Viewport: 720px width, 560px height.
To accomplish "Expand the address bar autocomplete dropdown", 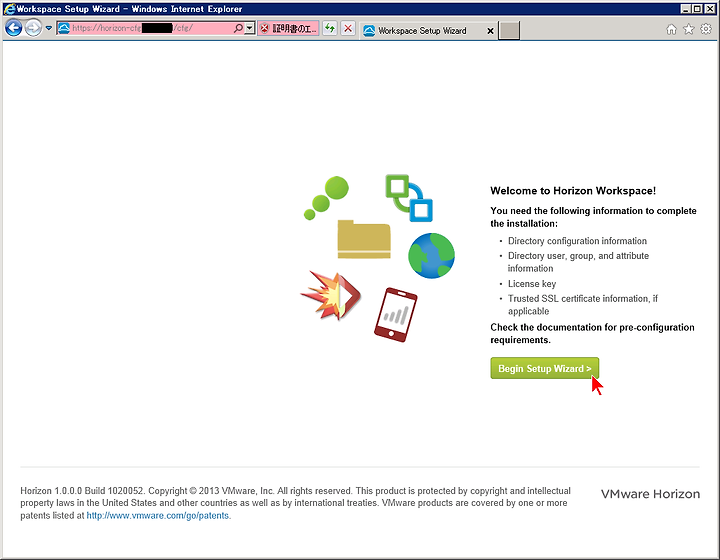I will [249, 28].
